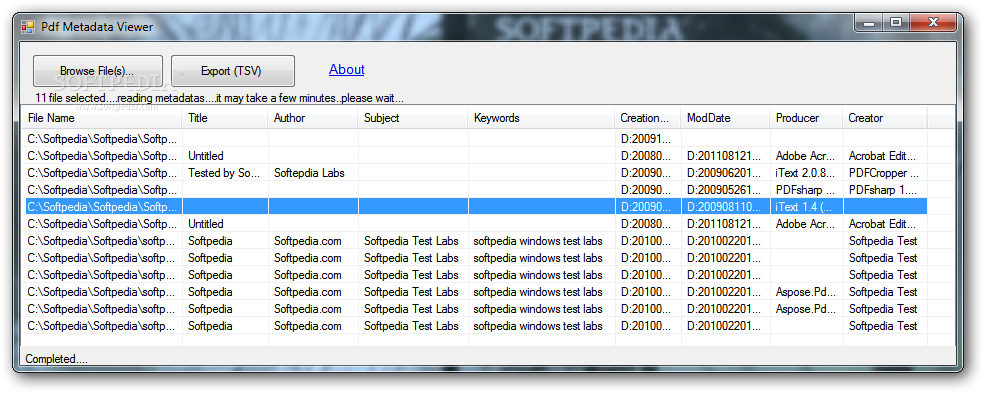Image resolution: width=984 pixels, height=393 pixels.
Task: Export metadata with Export (TSV) button
Action: pos(232,71)
